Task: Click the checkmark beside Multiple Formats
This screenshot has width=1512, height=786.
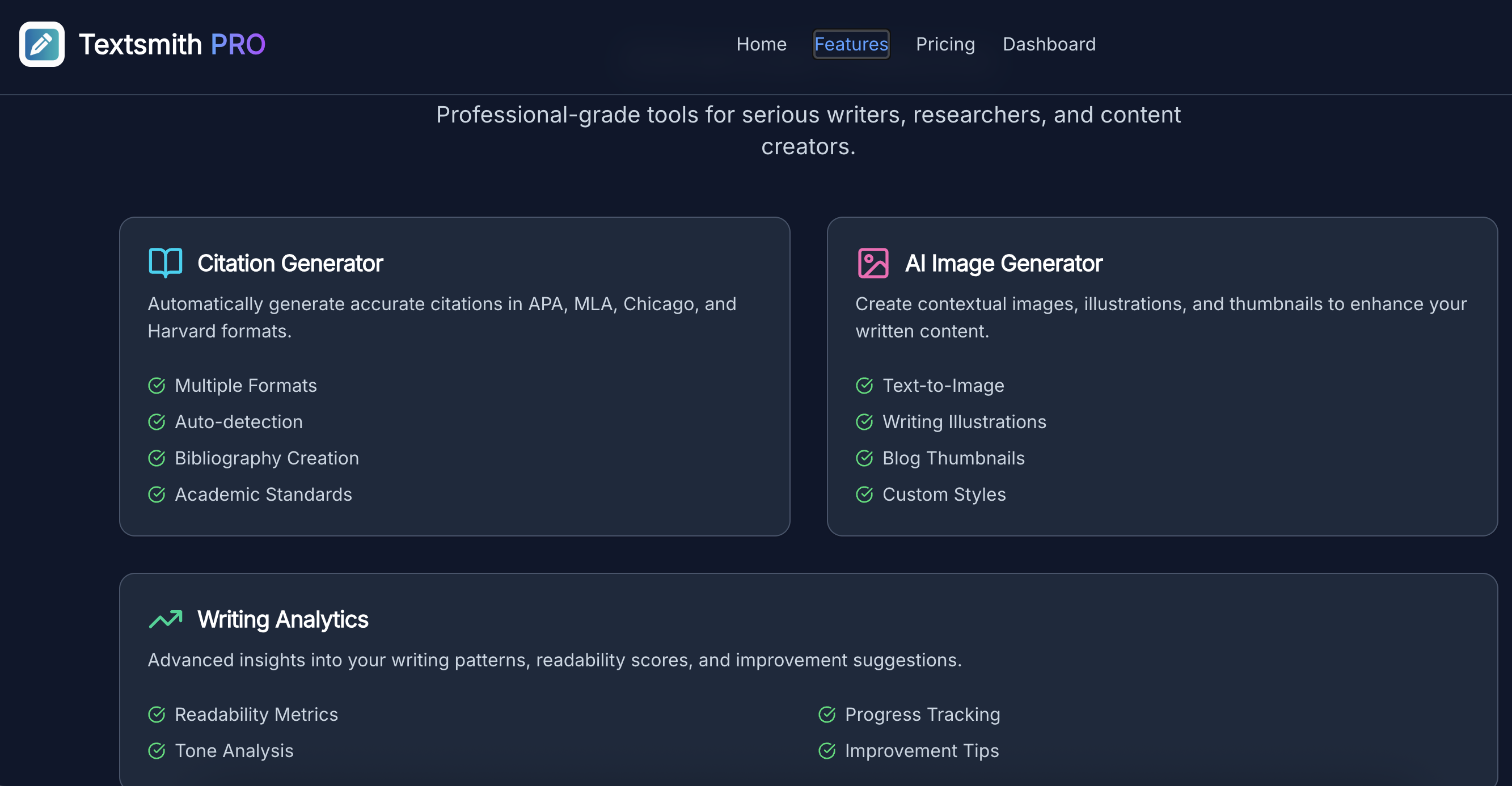Action: pos(156,386)
